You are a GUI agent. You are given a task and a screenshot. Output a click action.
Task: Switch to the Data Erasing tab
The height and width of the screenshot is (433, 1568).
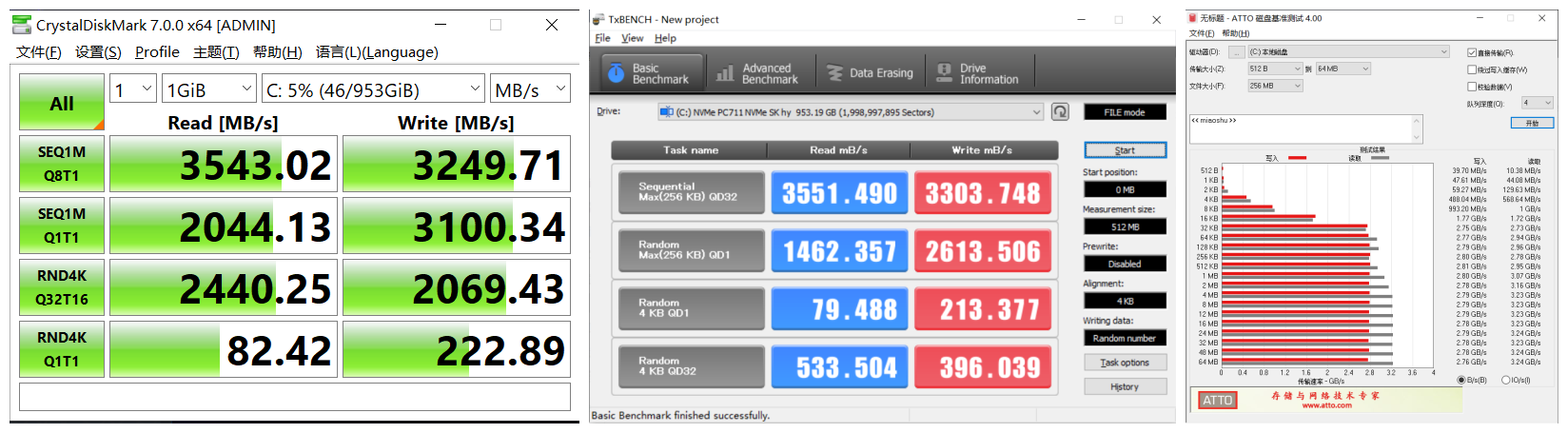[870, 73]
